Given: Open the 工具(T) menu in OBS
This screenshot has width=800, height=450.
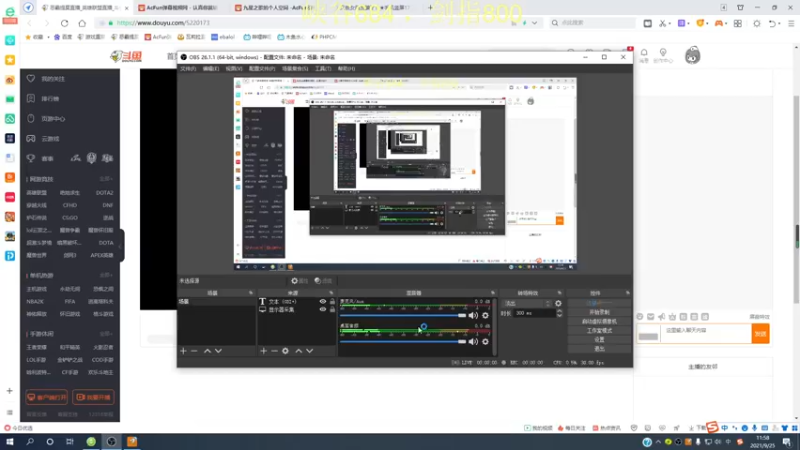Looking at the screenshot, I should coord(323,68).
